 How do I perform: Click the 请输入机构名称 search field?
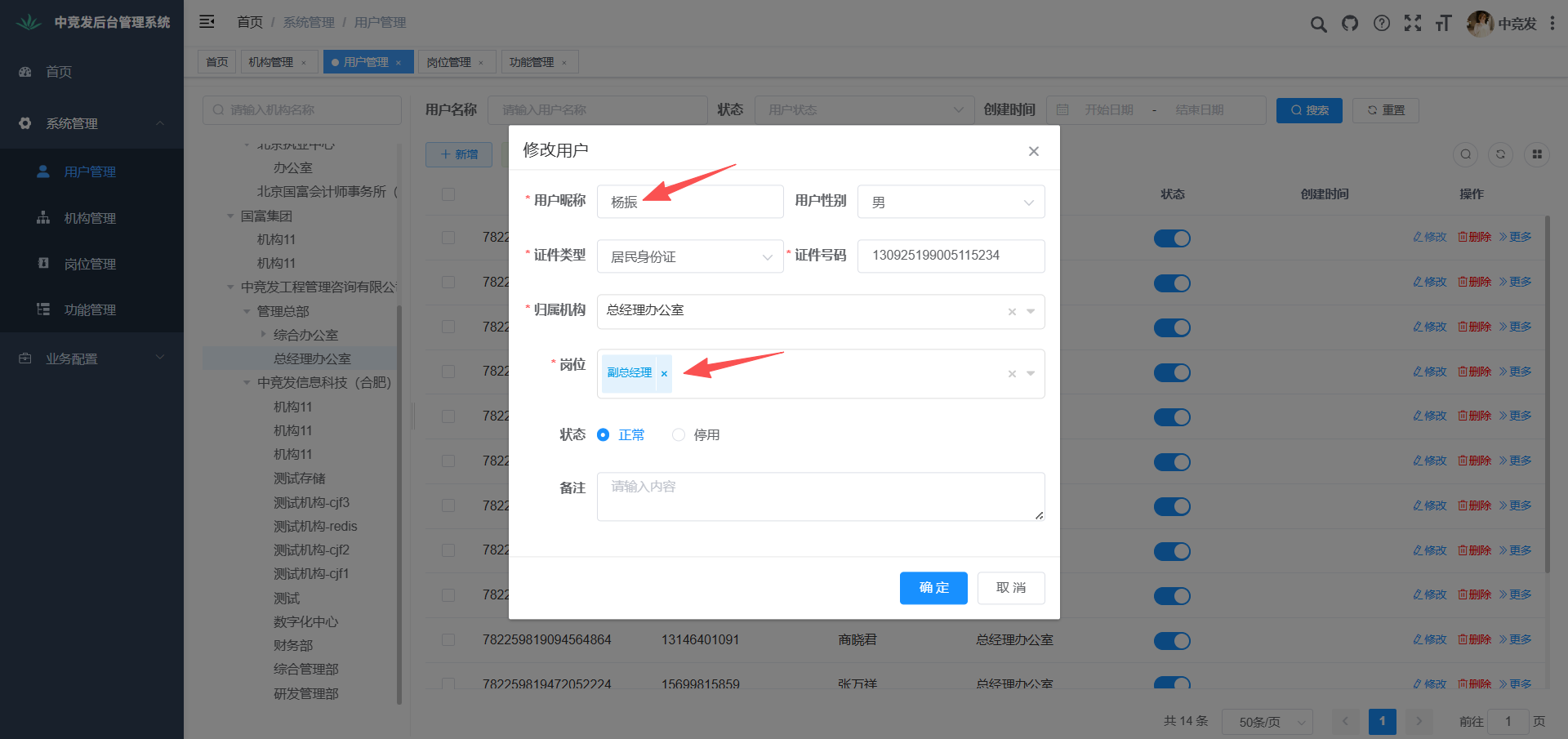tap(302, 110)
